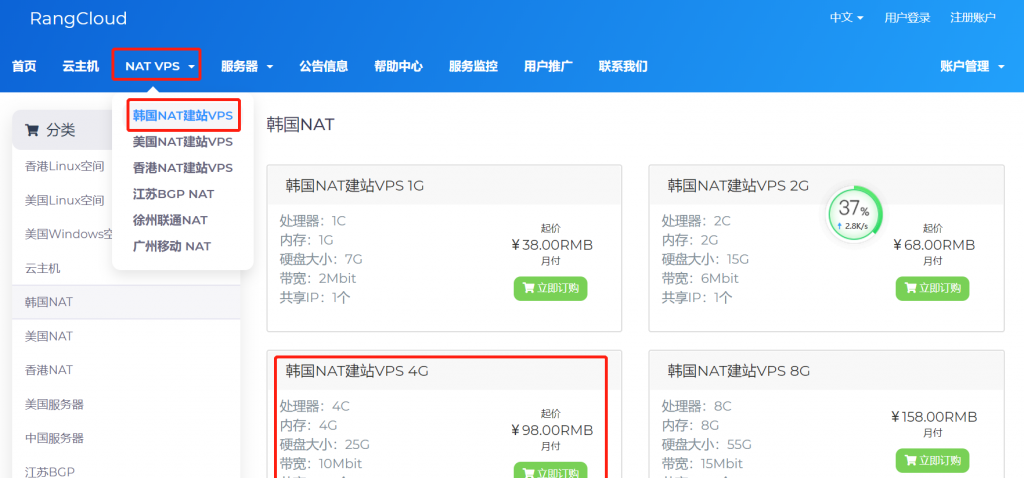Image resolution: width=1024 pixels, height=478 pixels.
Task: Open 帮助中心 page
Action: (x=398, y=66)
